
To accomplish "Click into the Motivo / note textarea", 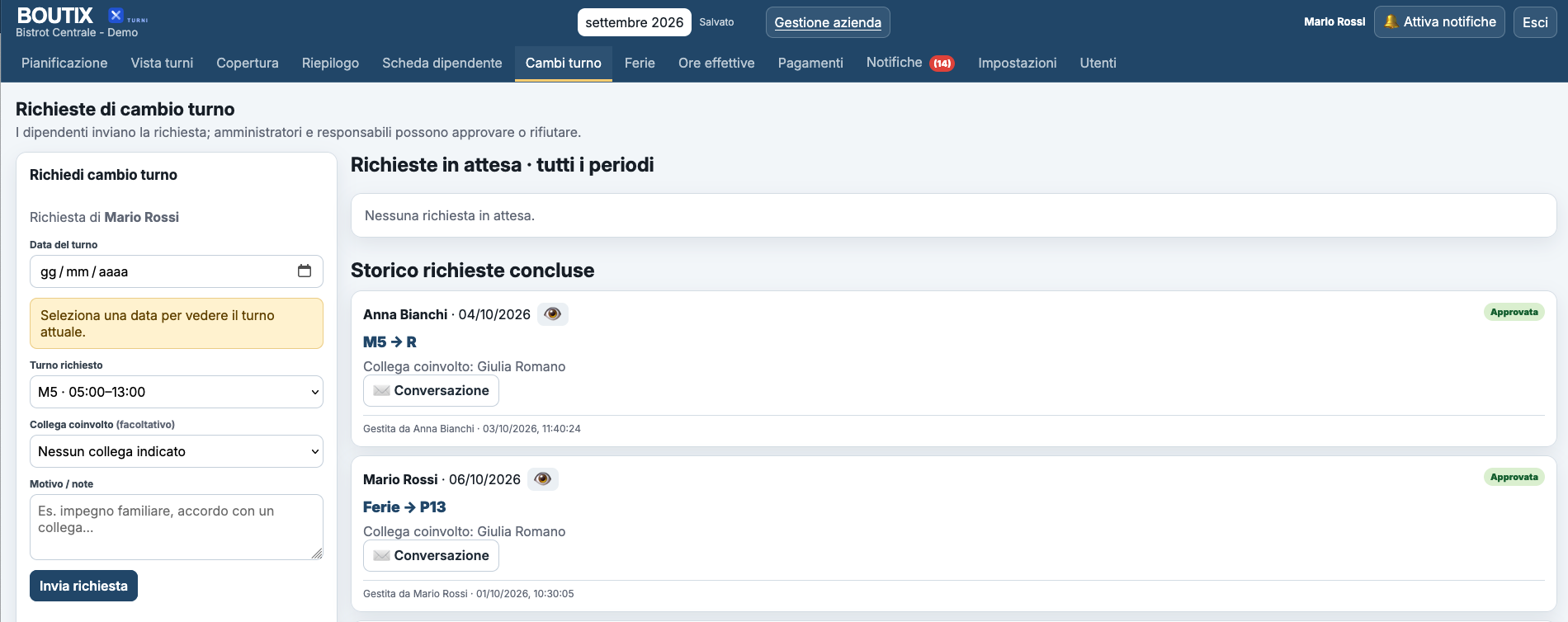I will pos(177,527).
